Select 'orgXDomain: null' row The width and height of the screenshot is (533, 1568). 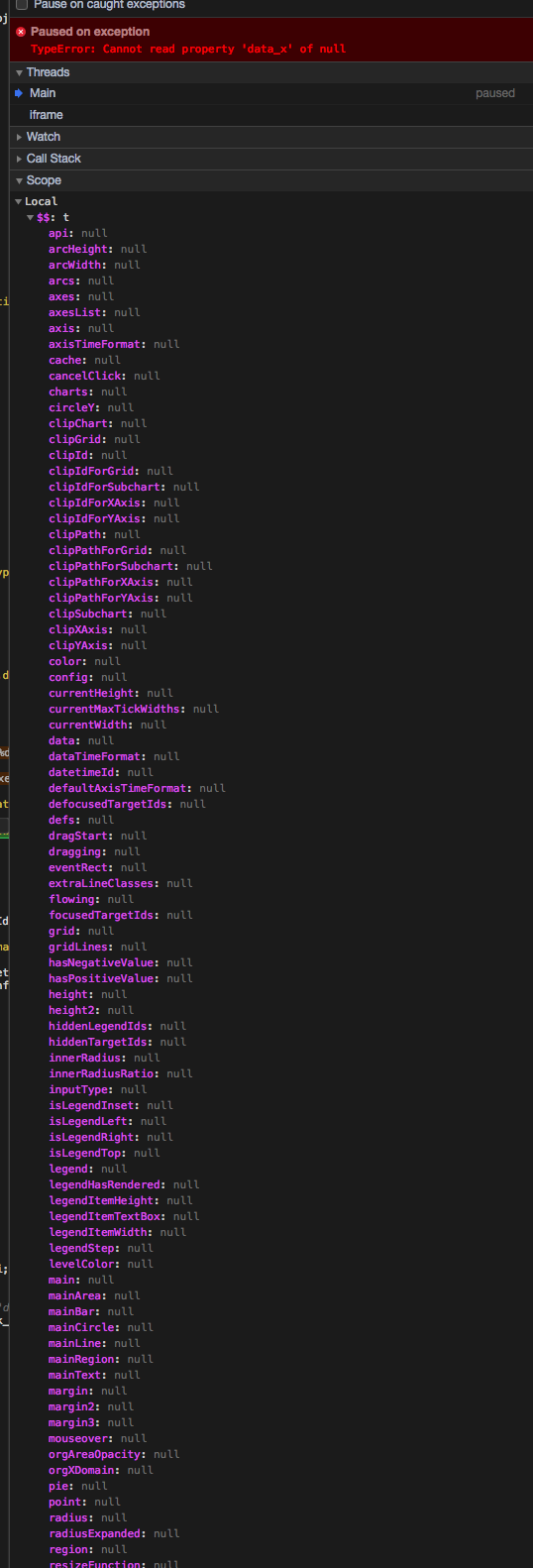coord(101,1470)
